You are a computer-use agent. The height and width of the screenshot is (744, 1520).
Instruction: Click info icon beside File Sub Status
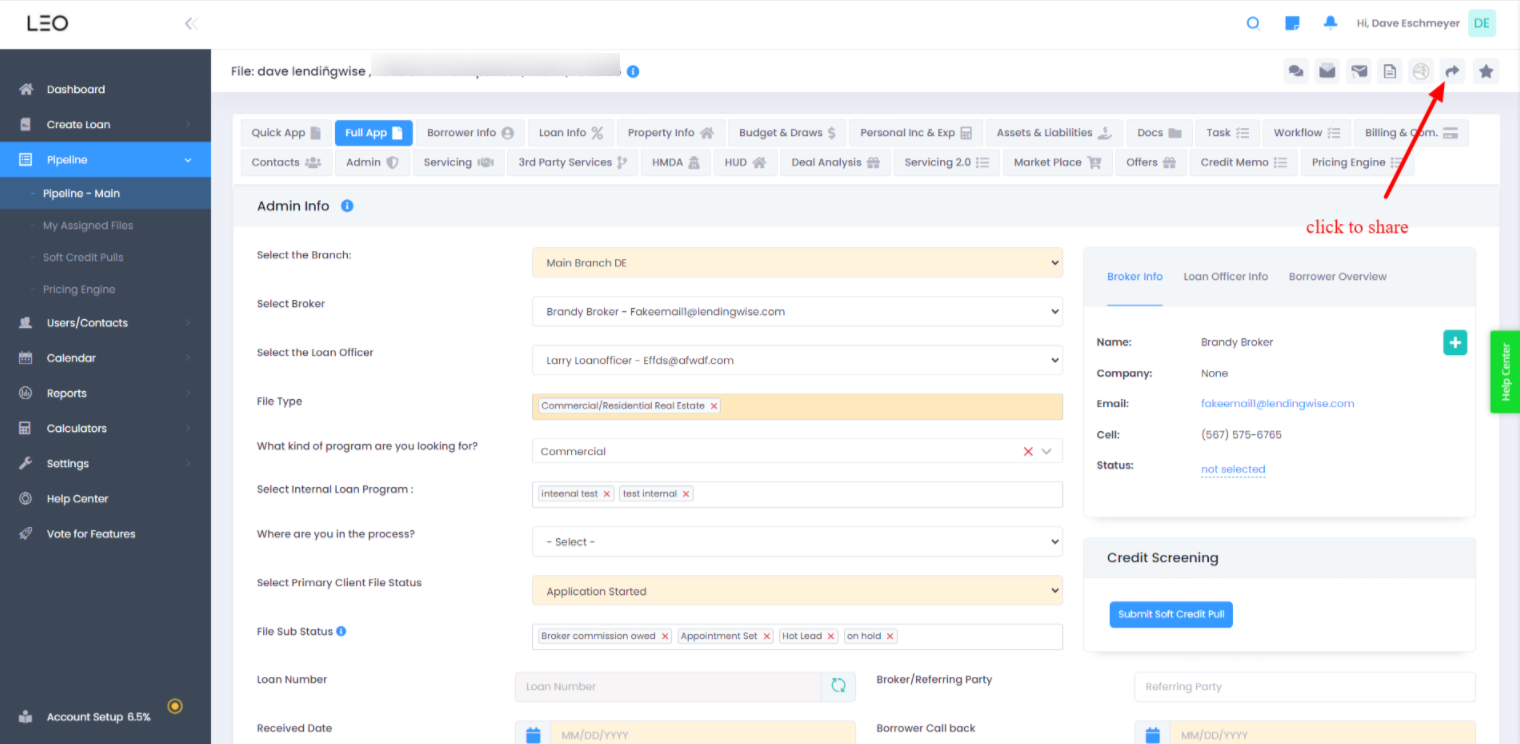pos(341,631)
